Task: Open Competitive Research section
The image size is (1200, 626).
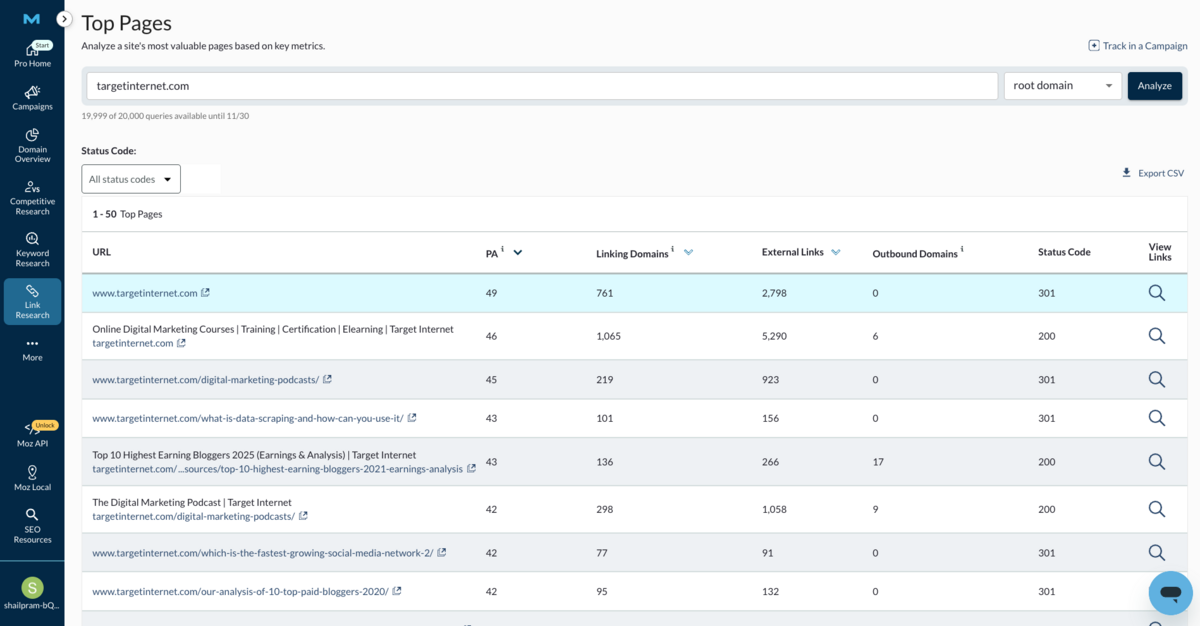Action: 32,198
